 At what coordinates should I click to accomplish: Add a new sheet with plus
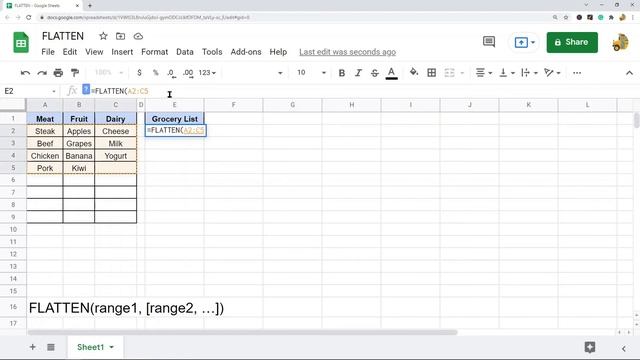pos(32,347)
